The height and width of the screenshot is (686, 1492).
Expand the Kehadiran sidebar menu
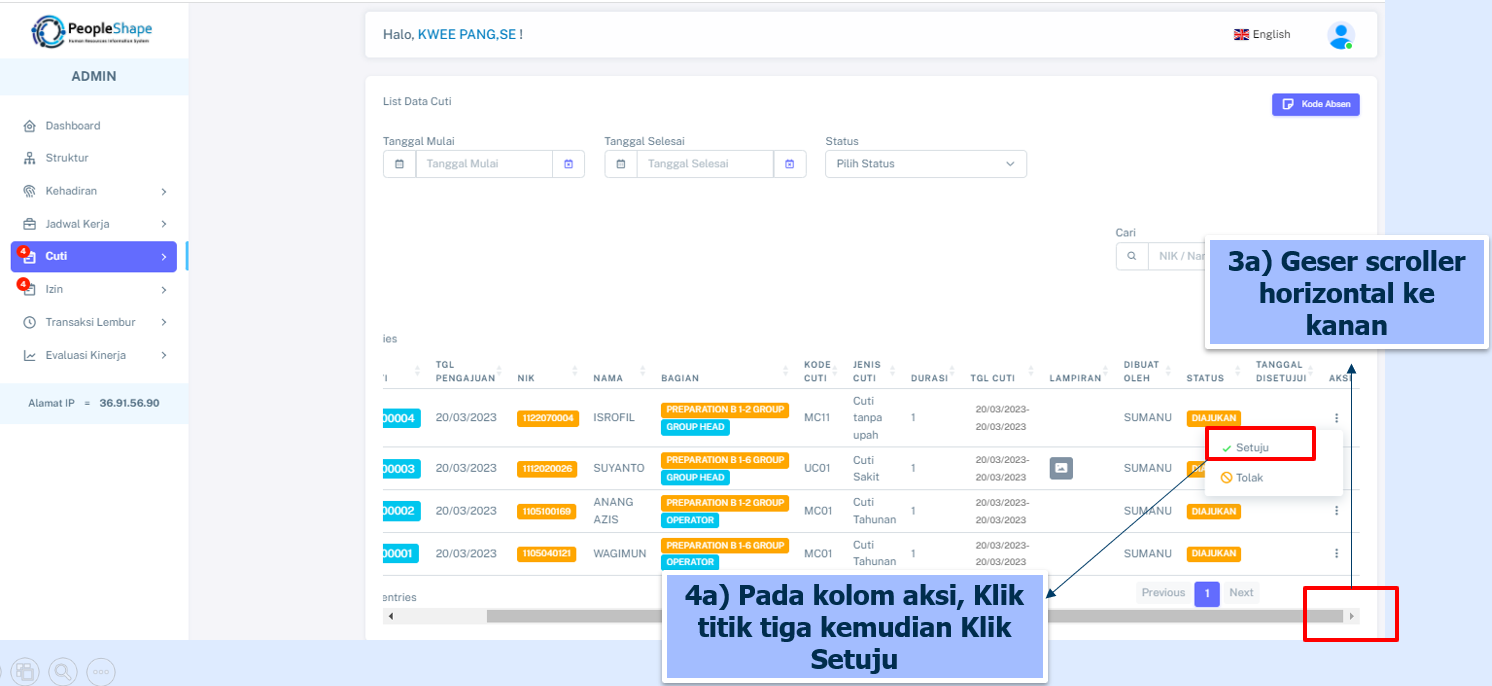[x=94, y=191]
